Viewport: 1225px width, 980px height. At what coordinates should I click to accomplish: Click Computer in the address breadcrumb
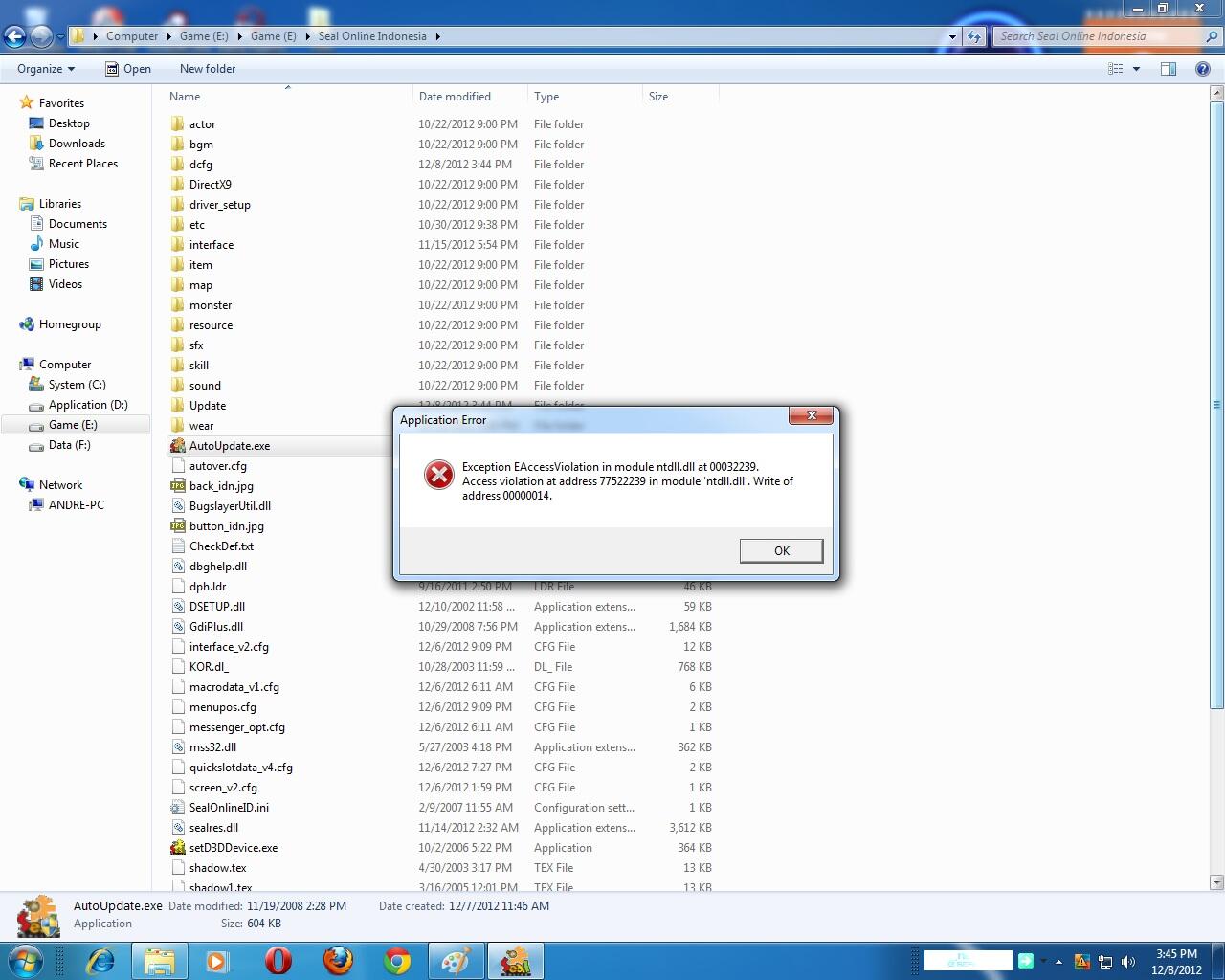(132, 36)
